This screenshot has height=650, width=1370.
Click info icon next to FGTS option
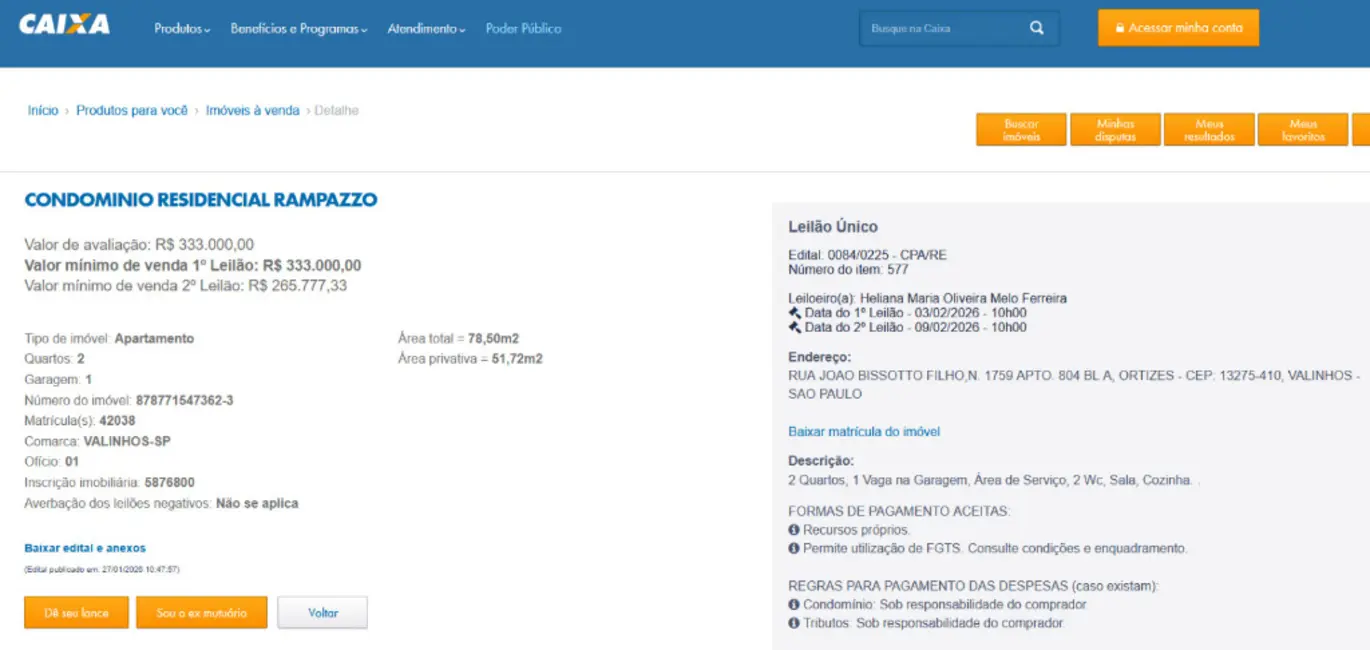coord(794,549)
